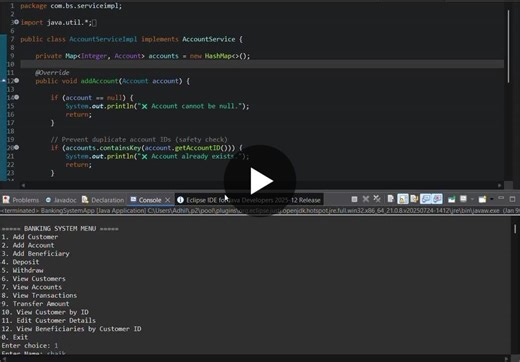
Task: Open the Problems tab
Action: [21, 200]
